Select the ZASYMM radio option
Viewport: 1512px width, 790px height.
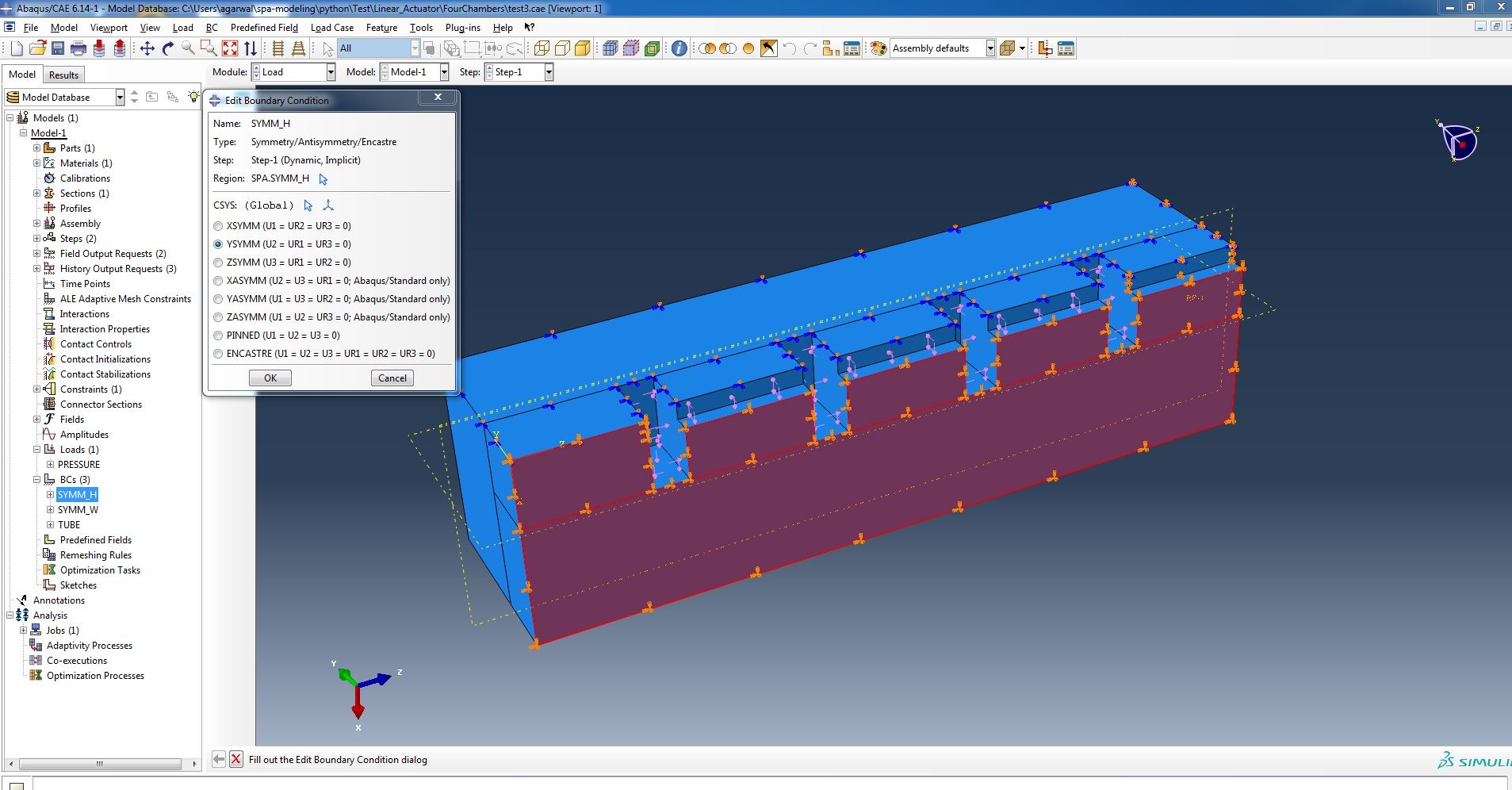coord(218,317)
